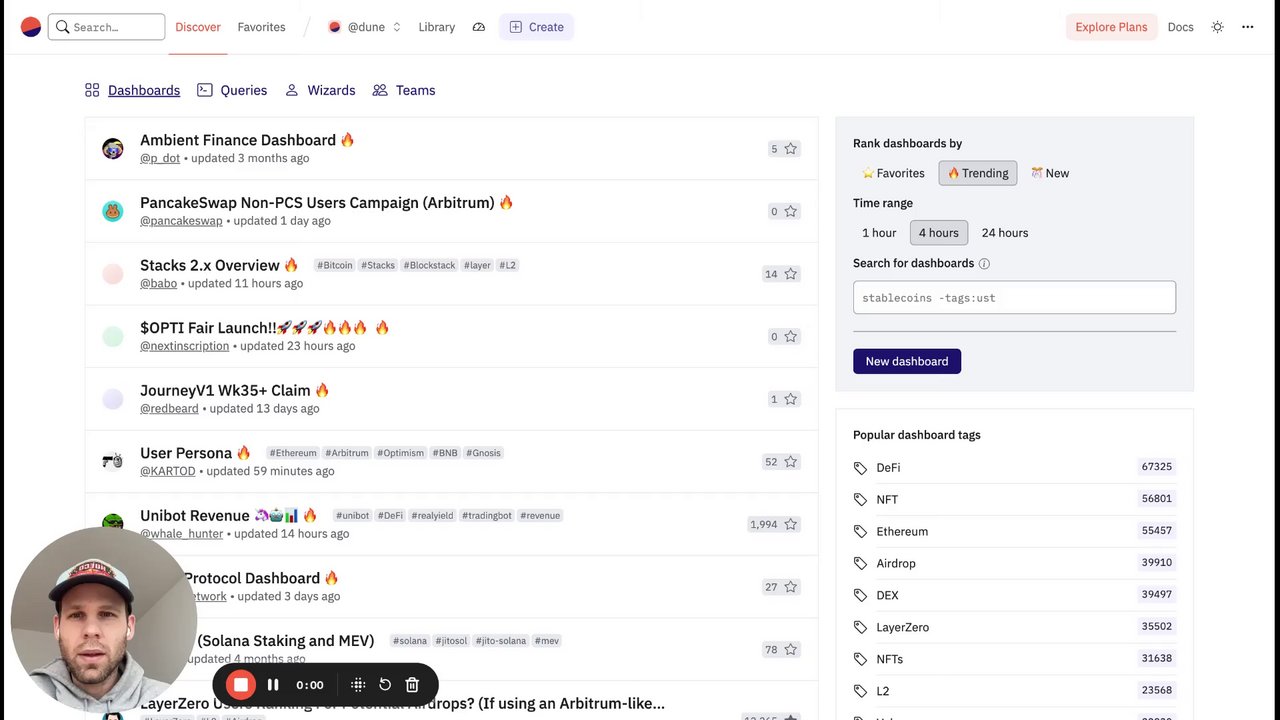Open the three-dot more options menu
This screenshot has height=720, width=1280.
point(1247,27)
